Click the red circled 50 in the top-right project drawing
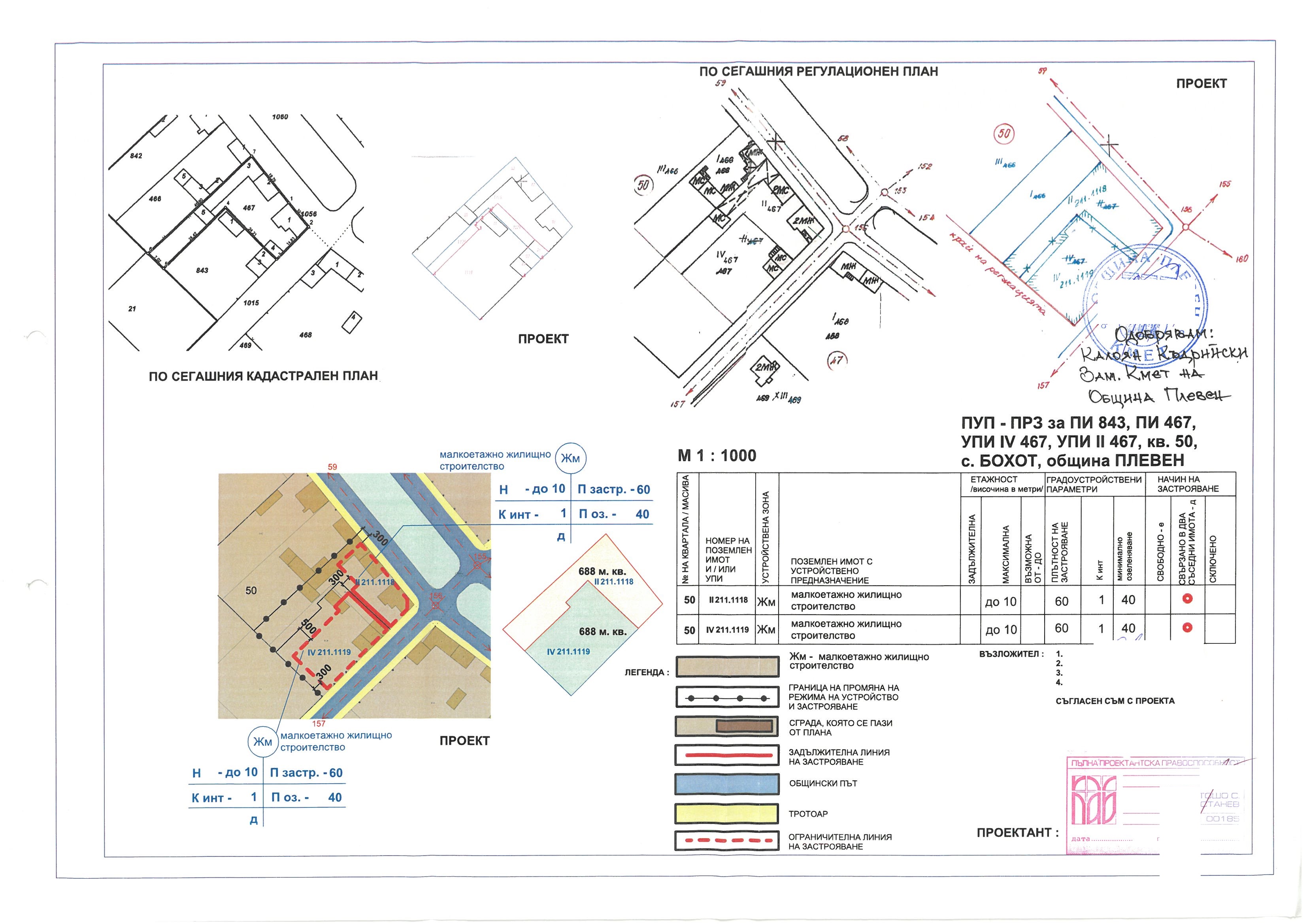The height and width of the screenshot is (924, 1307). point(1004,134)
